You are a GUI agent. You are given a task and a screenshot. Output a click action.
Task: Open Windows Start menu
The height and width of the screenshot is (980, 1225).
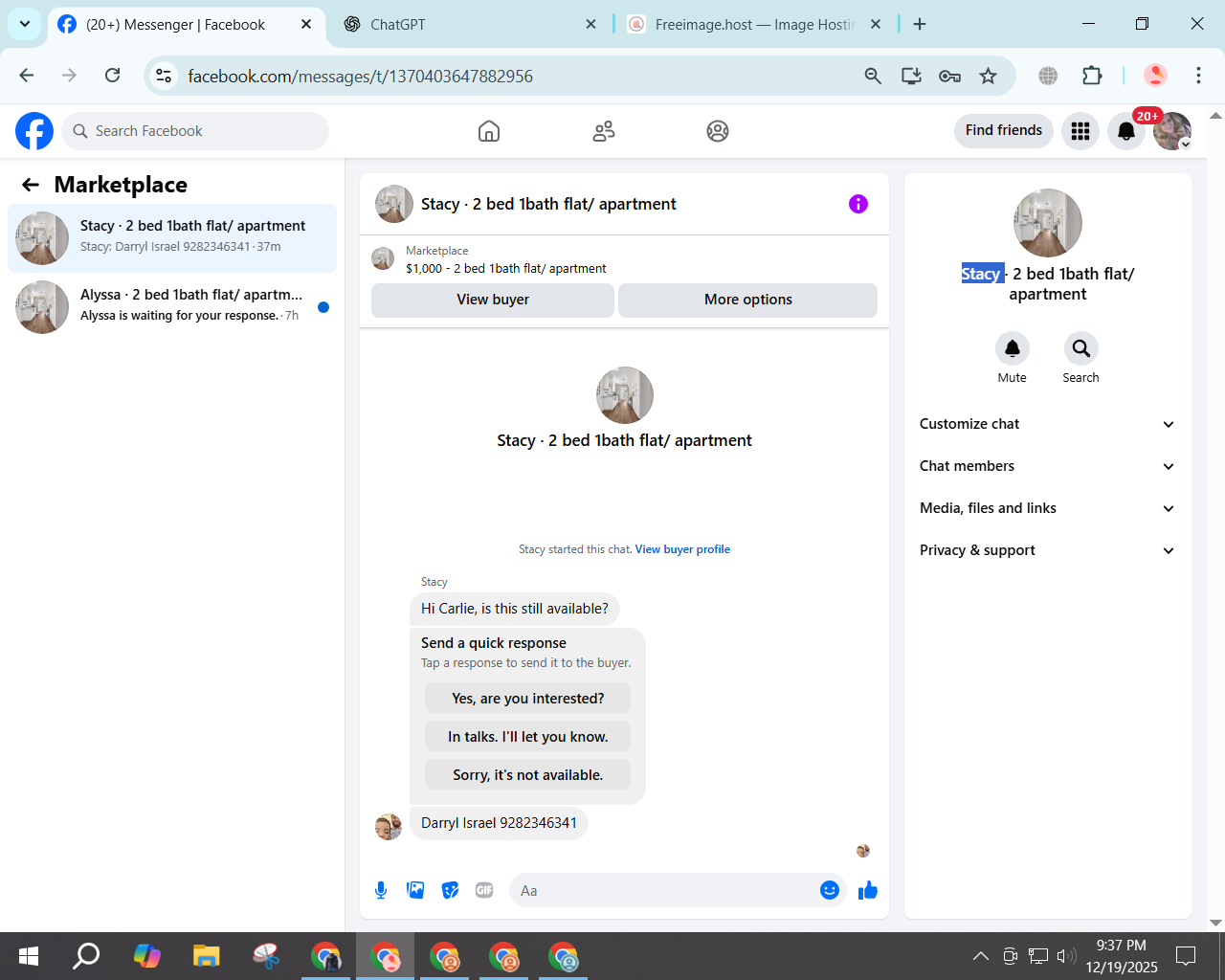29,956
